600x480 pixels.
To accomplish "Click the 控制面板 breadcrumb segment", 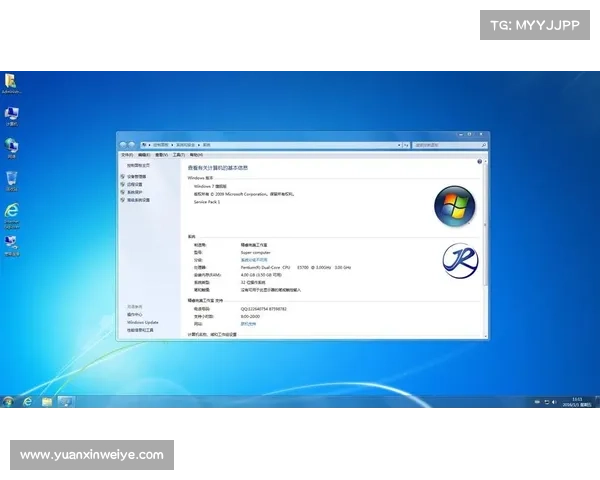I will pyautogui.click(x=161, y=145).
